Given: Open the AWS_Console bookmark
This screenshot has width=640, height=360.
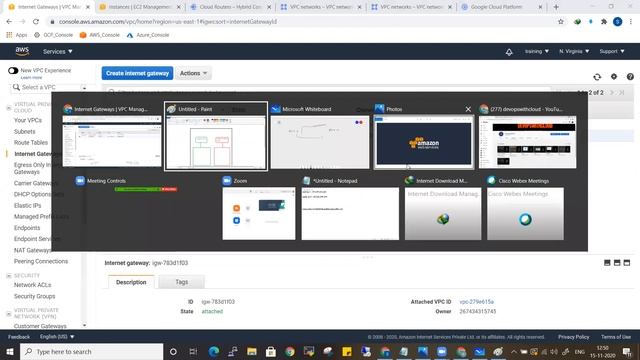Looking at the screenshot, I should coord(100,35).
